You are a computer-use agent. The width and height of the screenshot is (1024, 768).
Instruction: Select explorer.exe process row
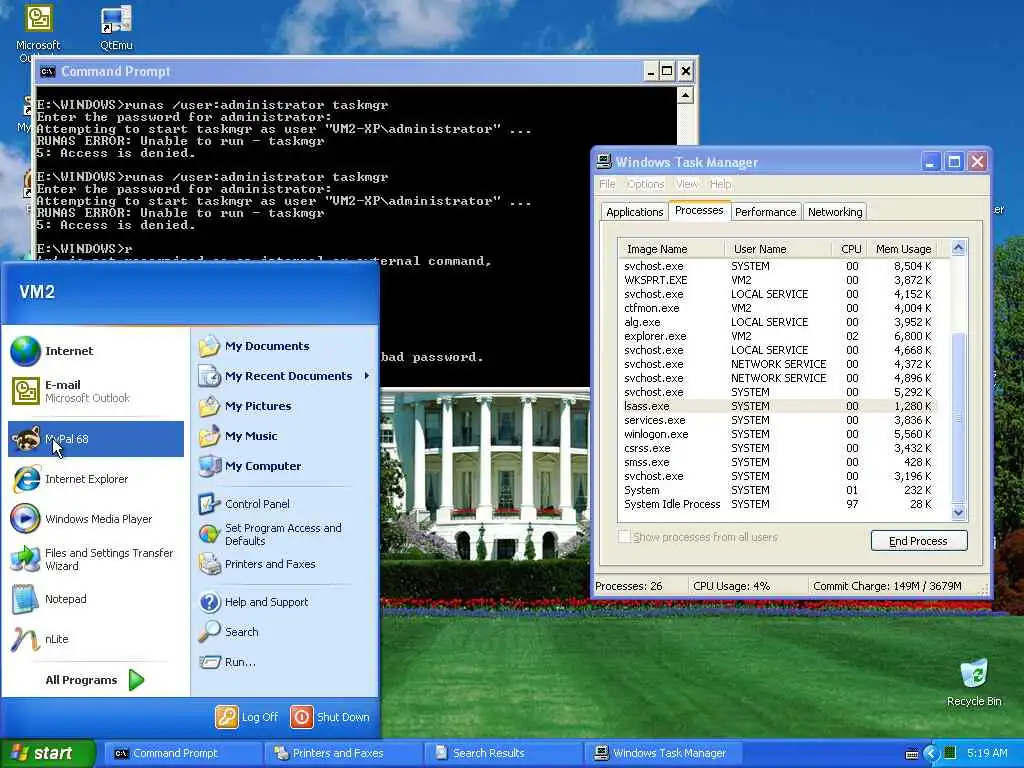tap(777, 336)
